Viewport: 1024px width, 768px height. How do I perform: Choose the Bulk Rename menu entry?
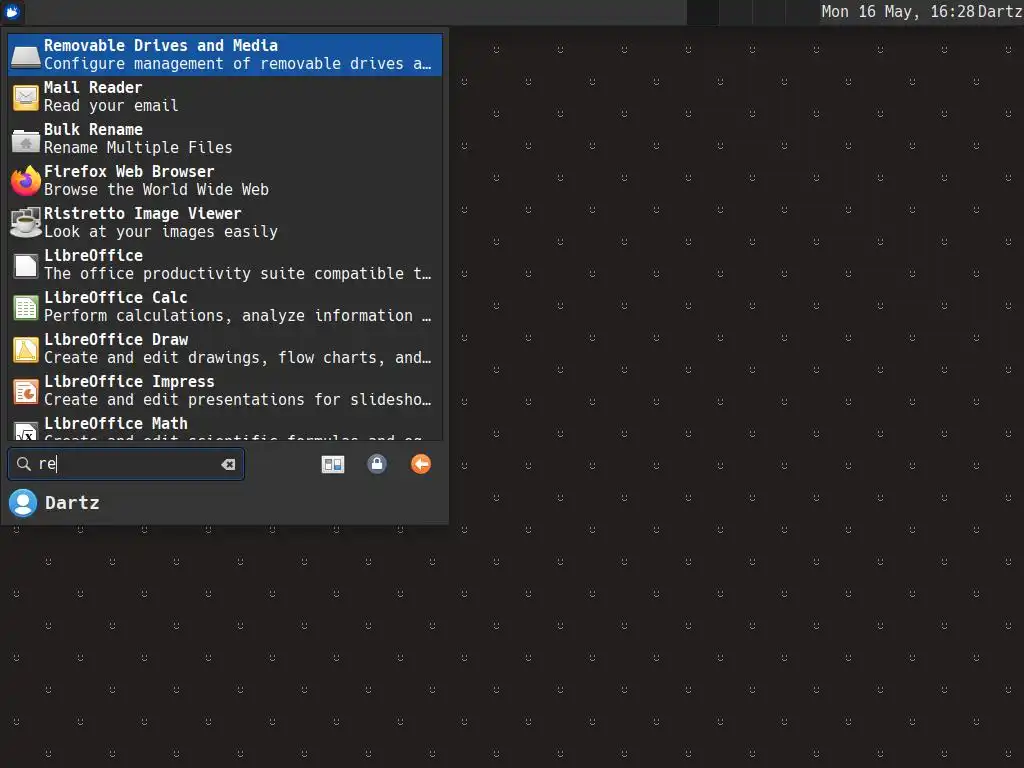[225, 138]
